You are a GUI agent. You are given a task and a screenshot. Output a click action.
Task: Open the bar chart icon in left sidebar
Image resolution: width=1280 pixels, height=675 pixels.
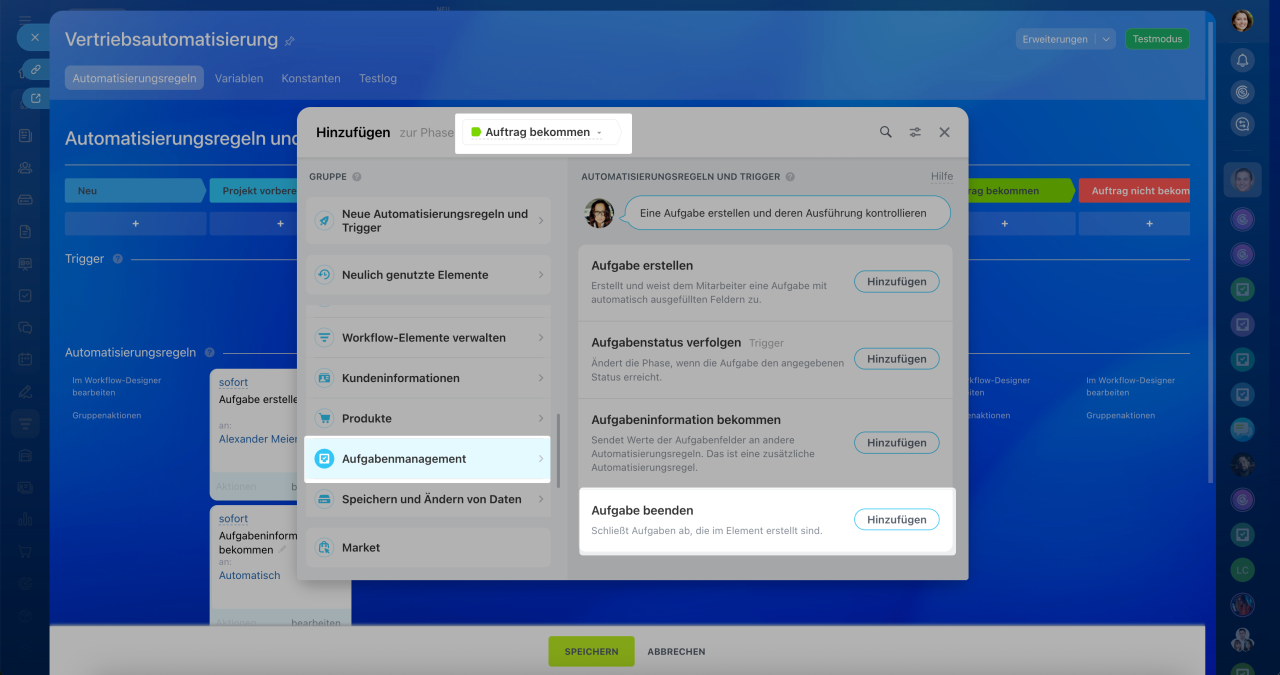[x=25, y=519]
